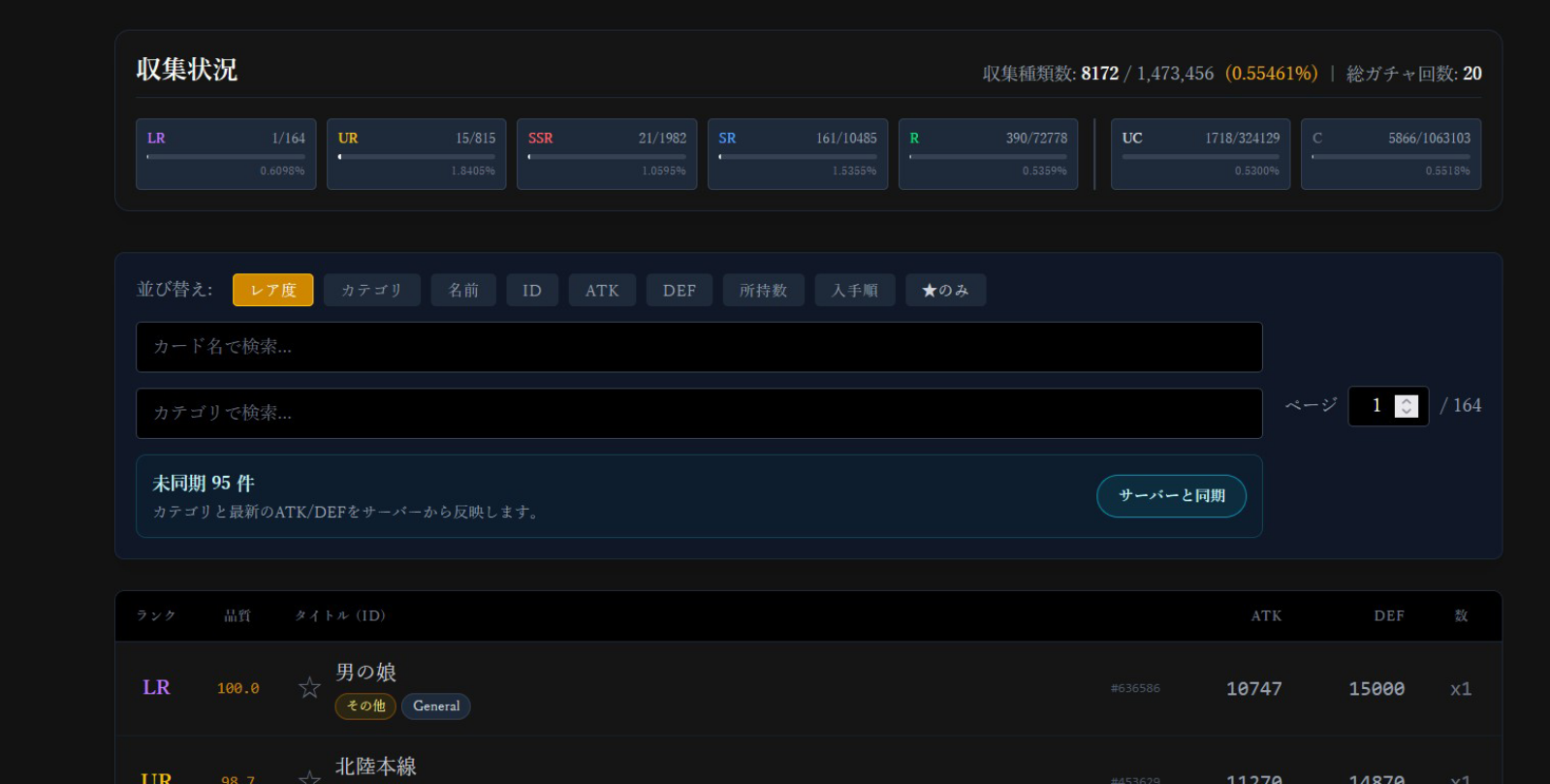Viewport: 1550px width, 784px height.
Task: Sort cards by ATK
Action: click(x=602, y=290)
